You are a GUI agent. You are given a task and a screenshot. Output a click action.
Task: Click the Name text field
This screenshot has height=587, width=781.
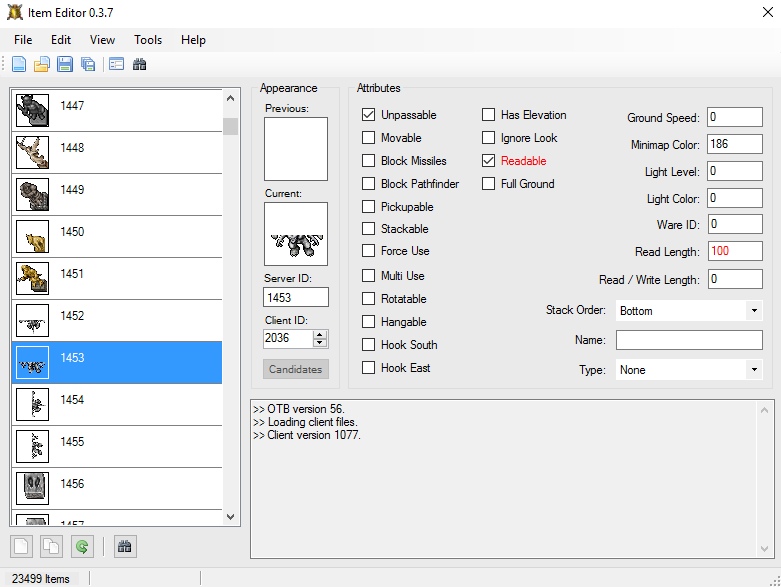click(x=689, y=340)
